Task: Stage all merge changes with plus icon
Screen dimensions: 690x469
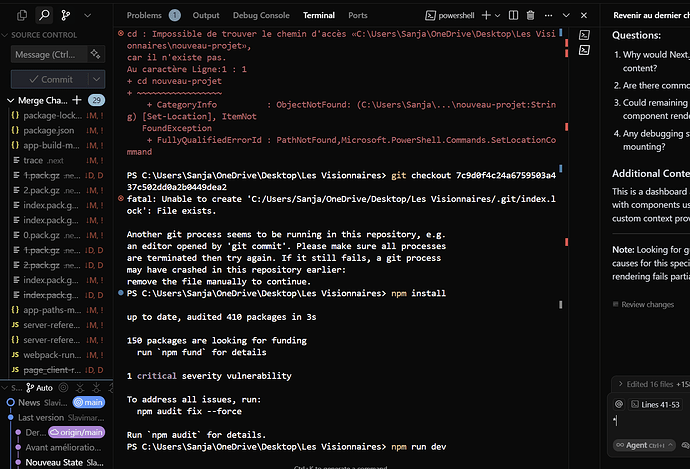Action: tap(77, 100)
